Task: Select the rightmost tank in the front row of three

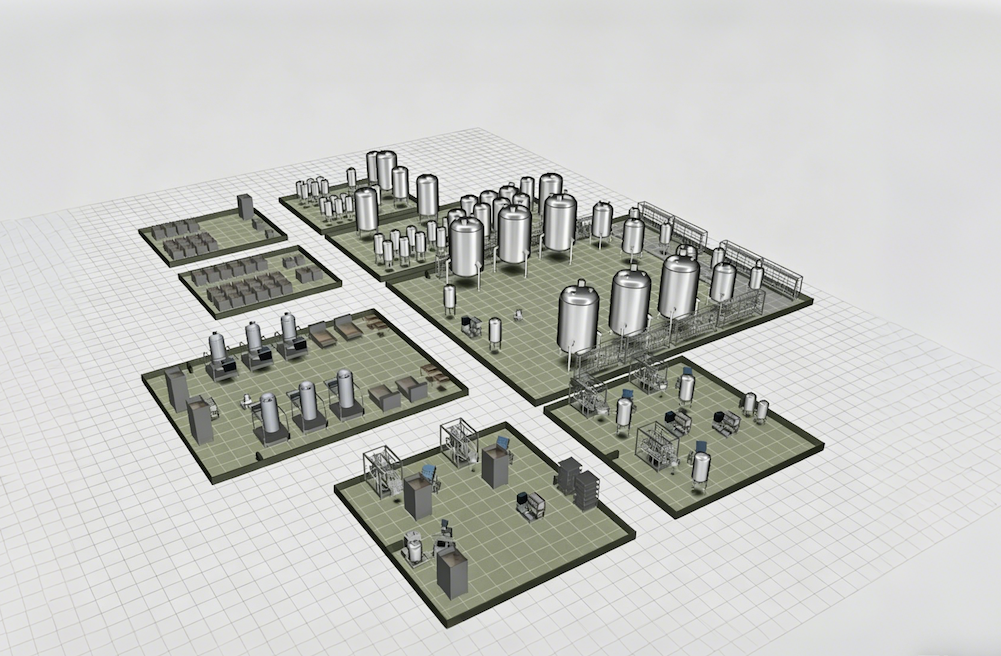Action: point(679,286)
